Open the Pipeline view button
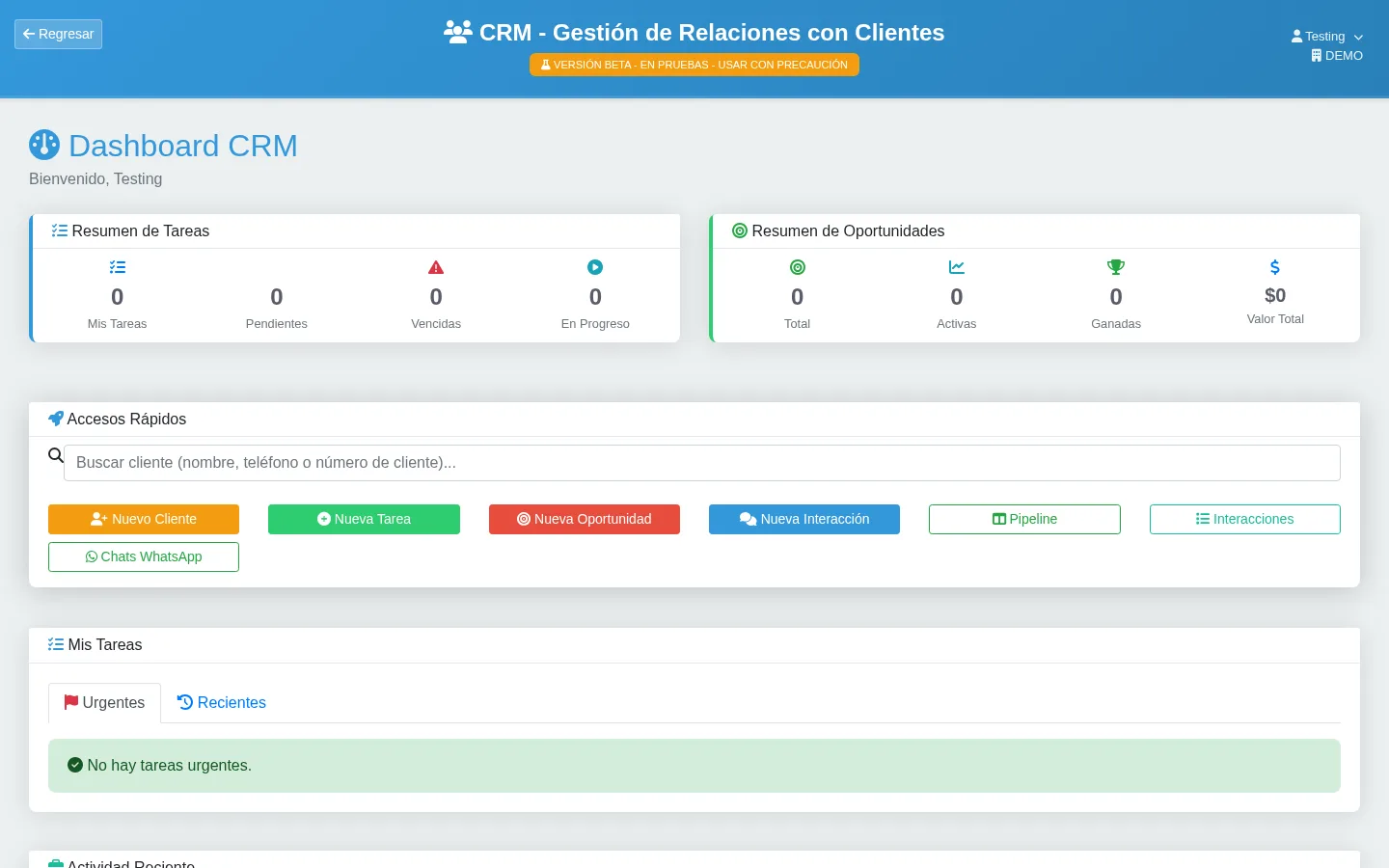The image size is (1389, 868). (x=1024, y=519)
